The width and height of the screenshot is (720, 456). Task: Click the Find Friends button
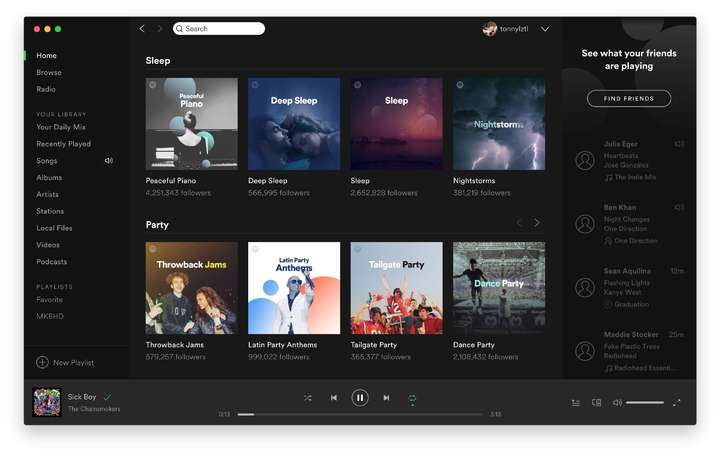629,99
